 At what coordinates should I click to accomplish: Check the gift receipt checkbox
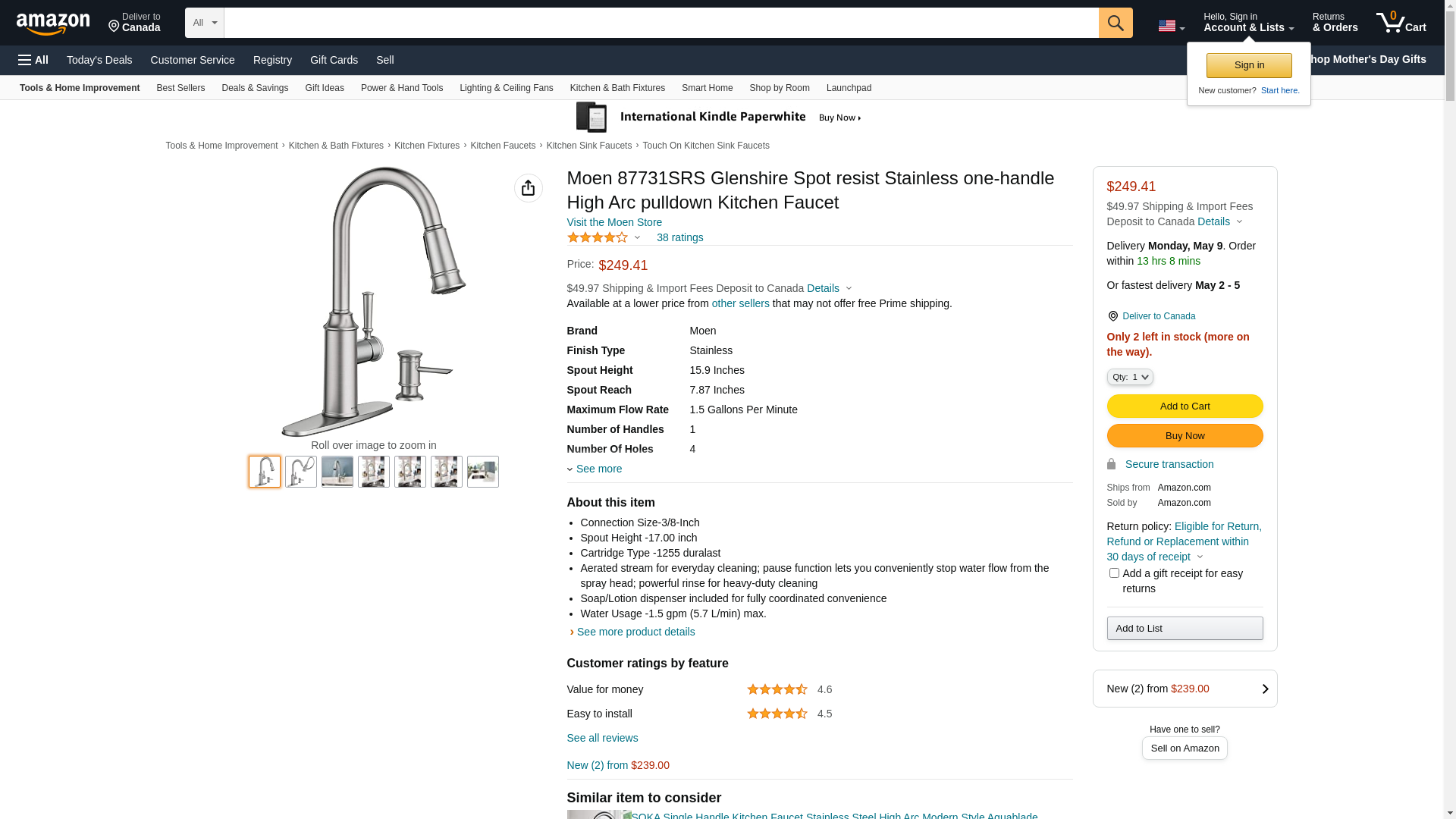(1114, 573)
